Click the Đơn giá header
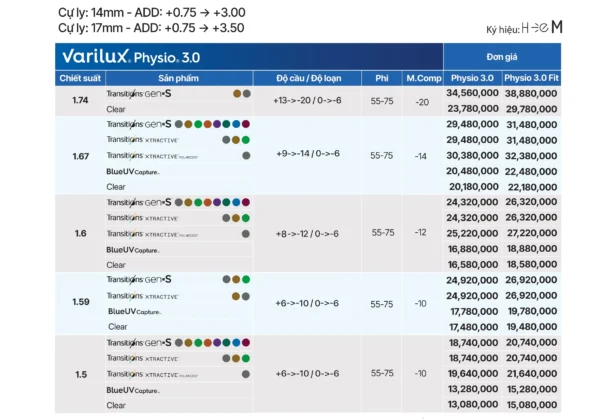 click(x=502, y=57)
